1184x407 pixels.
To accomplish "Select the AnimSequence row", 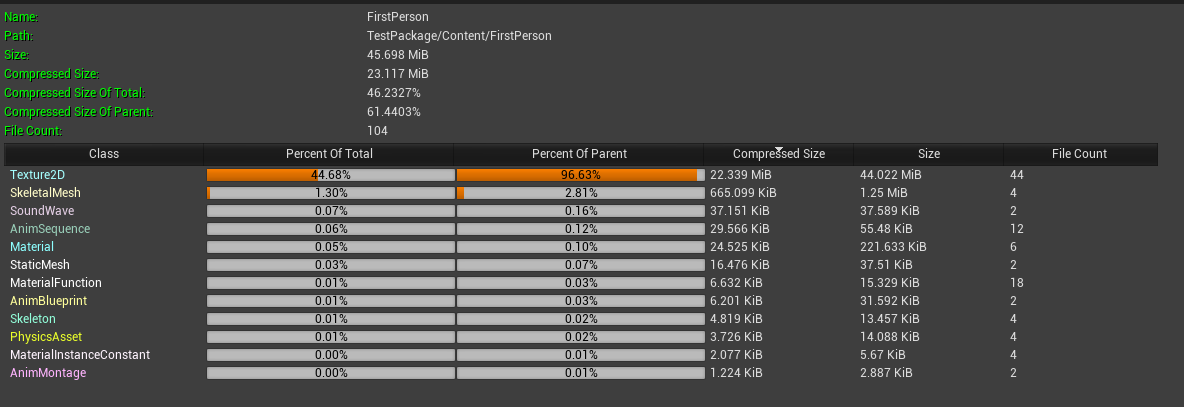I will pos(50,229).
